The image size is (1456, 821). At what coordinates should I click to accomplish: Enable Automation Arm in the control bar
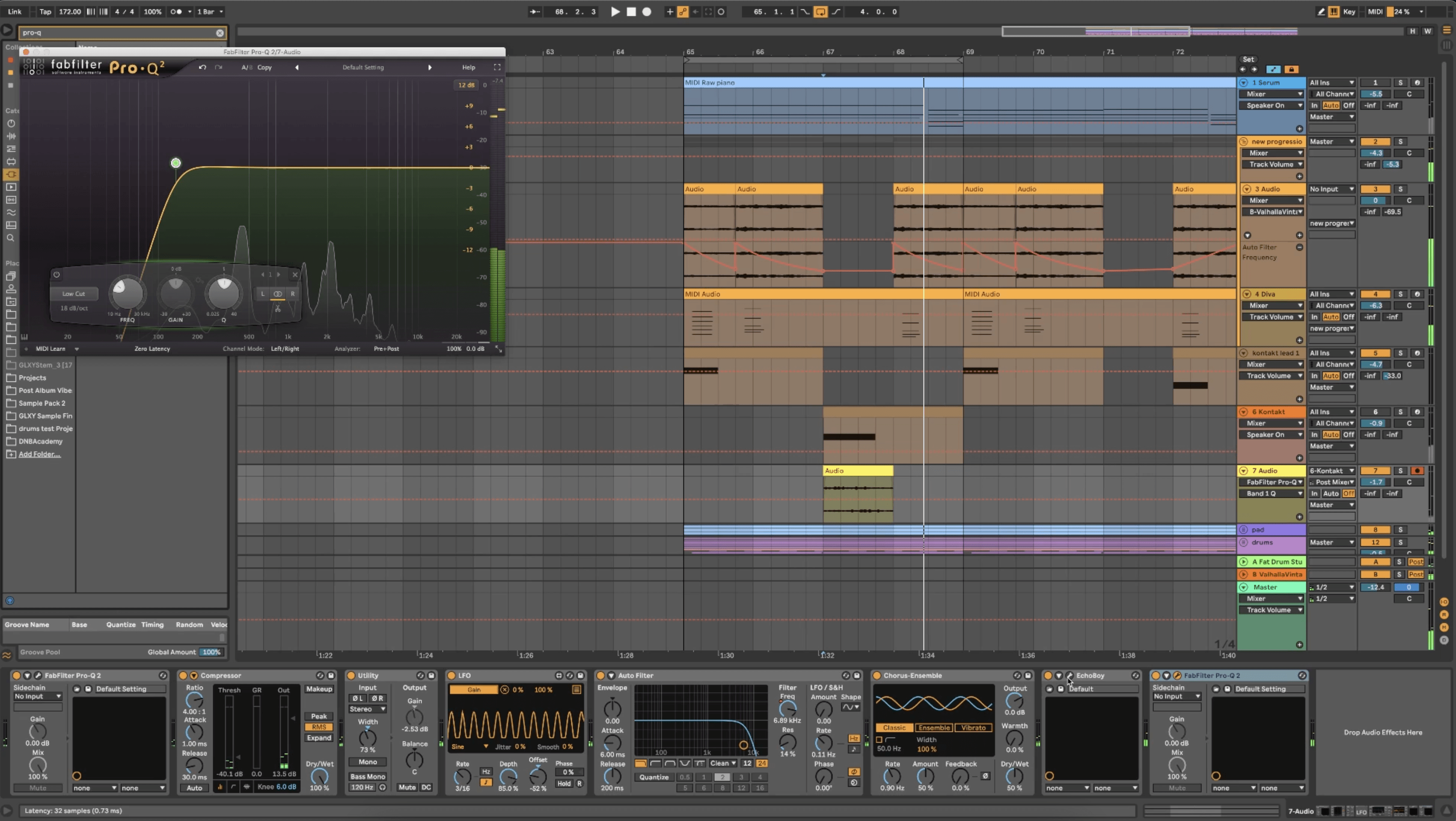coord(683,11)
